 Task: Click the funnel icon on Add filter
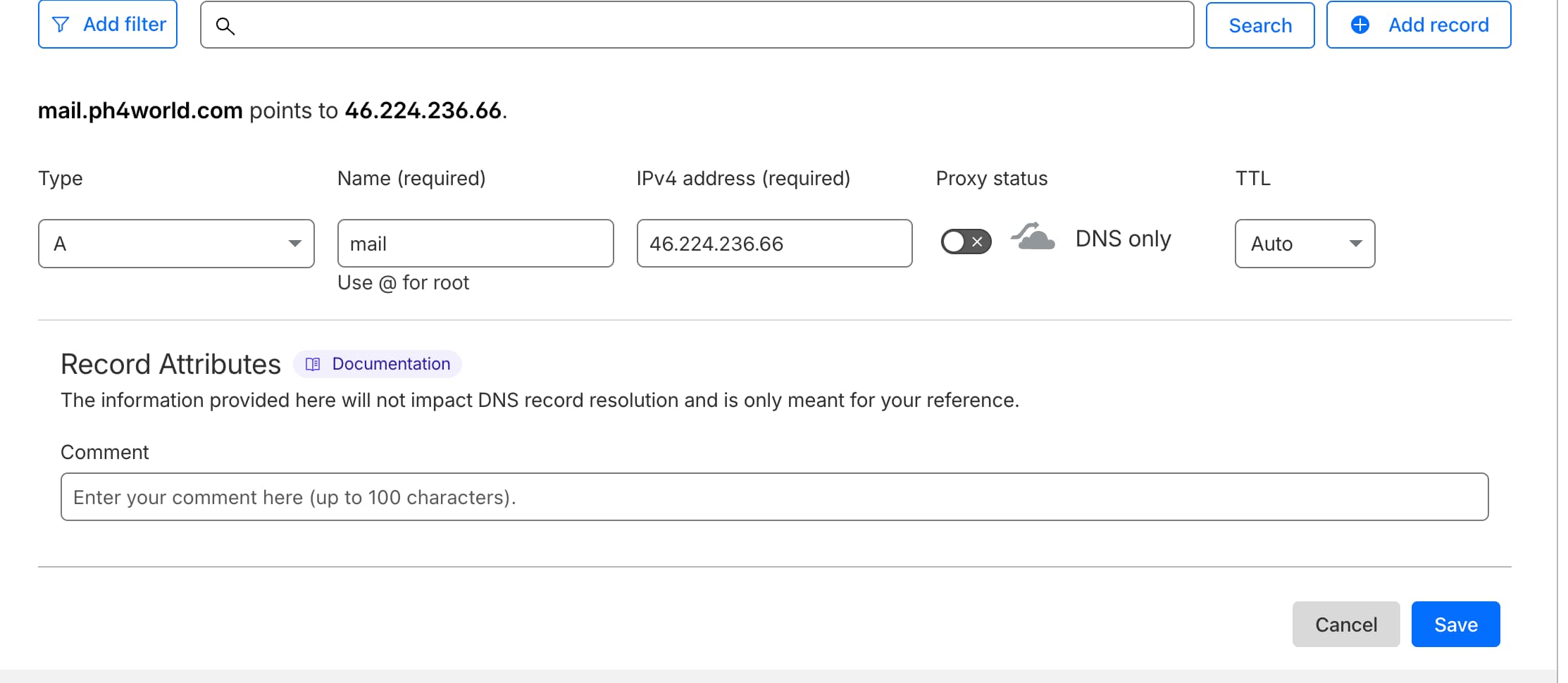pyautogui.click(x=61, y=23)
